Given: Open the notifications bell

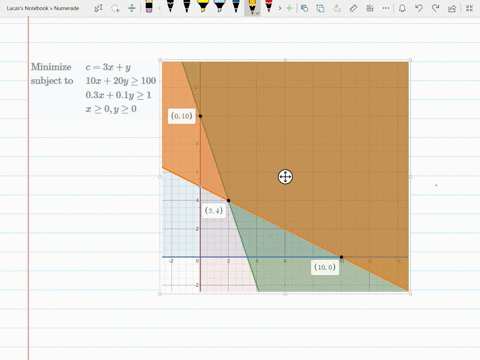Looking at the screenshot, I should (402, 8).
